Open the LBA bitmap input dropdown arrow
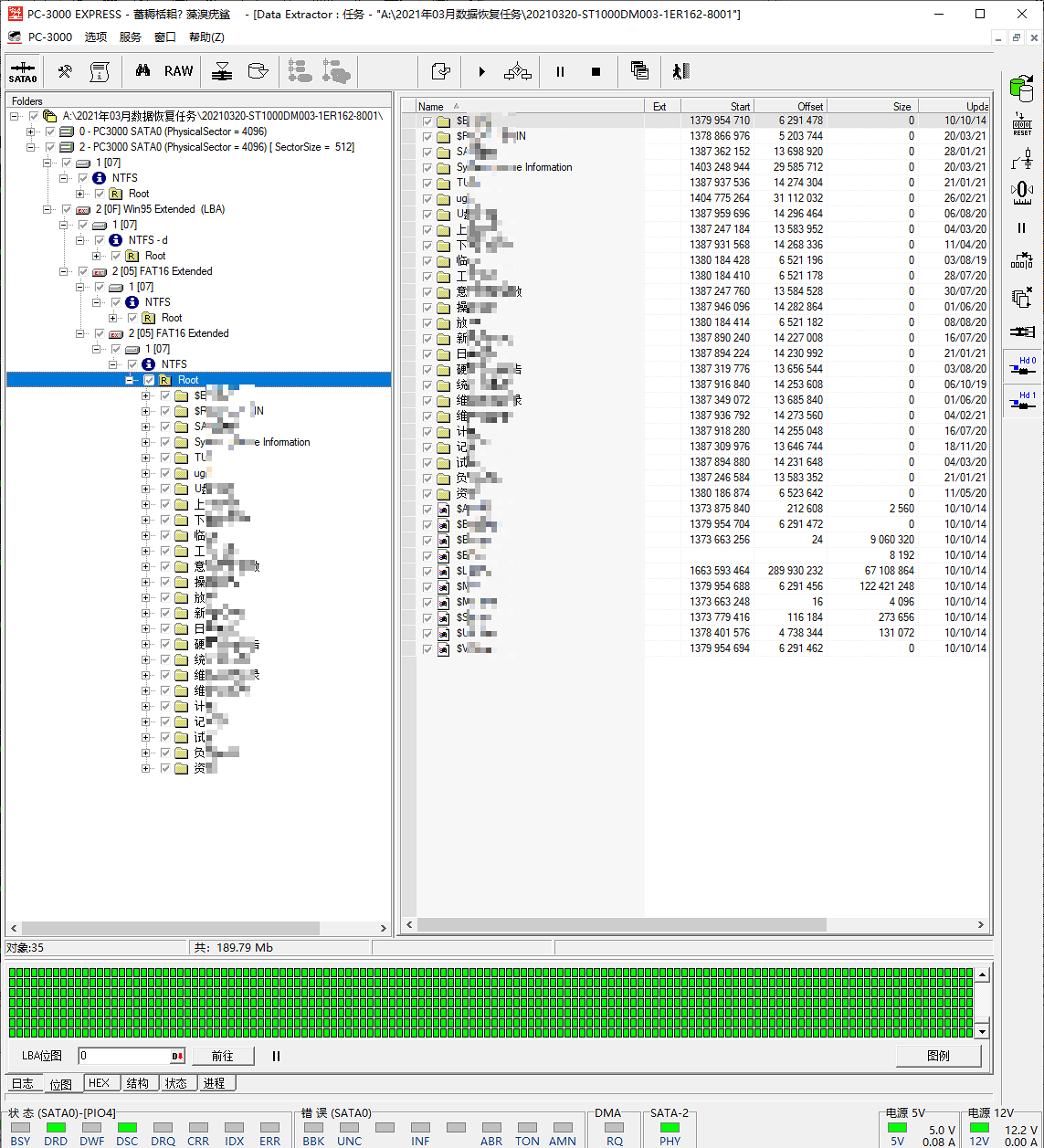The image size is (1044, 1148). pos(177,1056)
